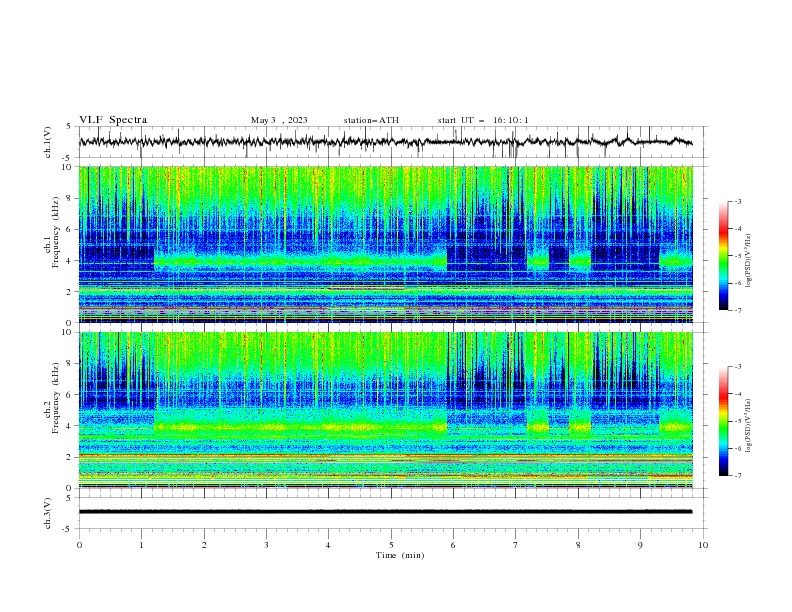Image resolution: width=792 pixels, height=612 pixels.
Task: Click the log(PSD) label beside ch.1 color bar
Action: [x=748, y=260]
